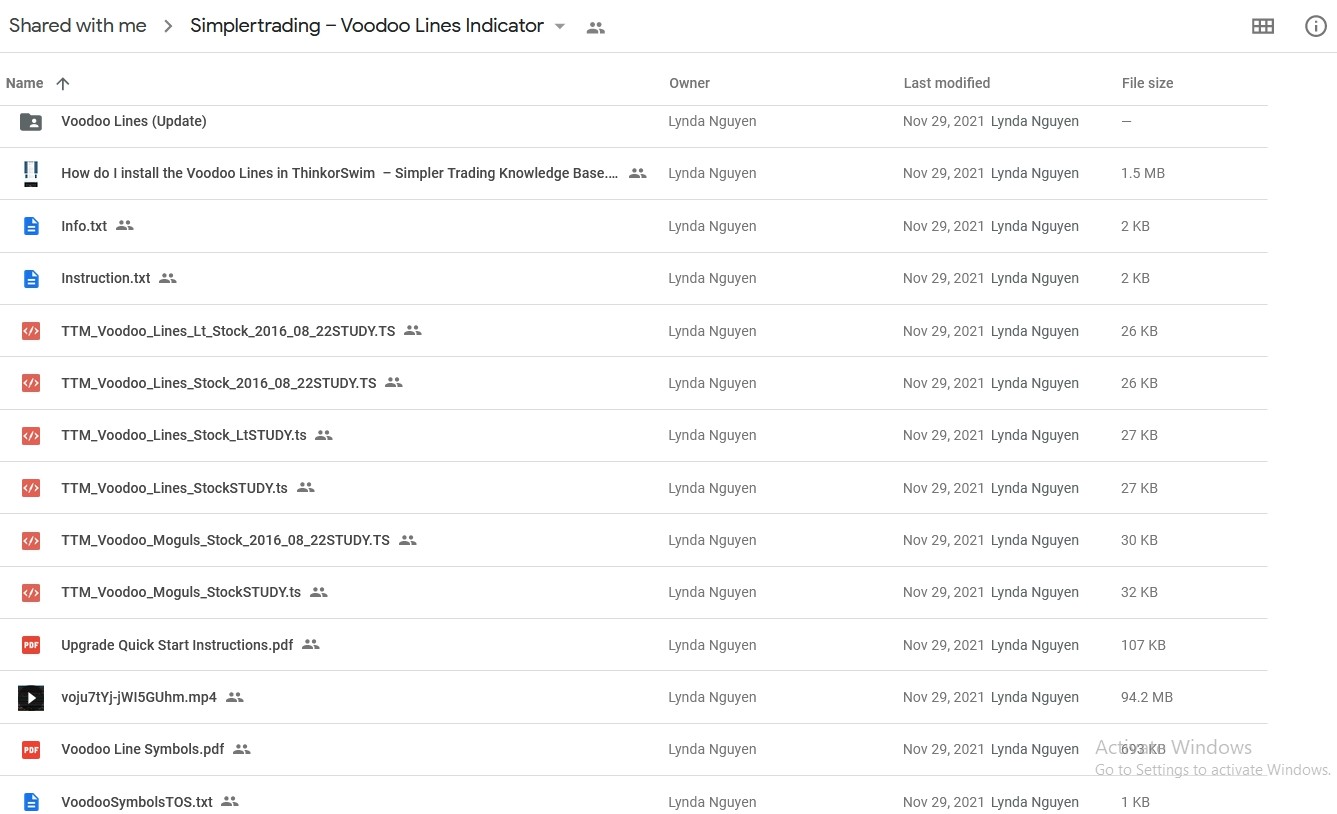Select Info.txt file name

pos(84,226)
